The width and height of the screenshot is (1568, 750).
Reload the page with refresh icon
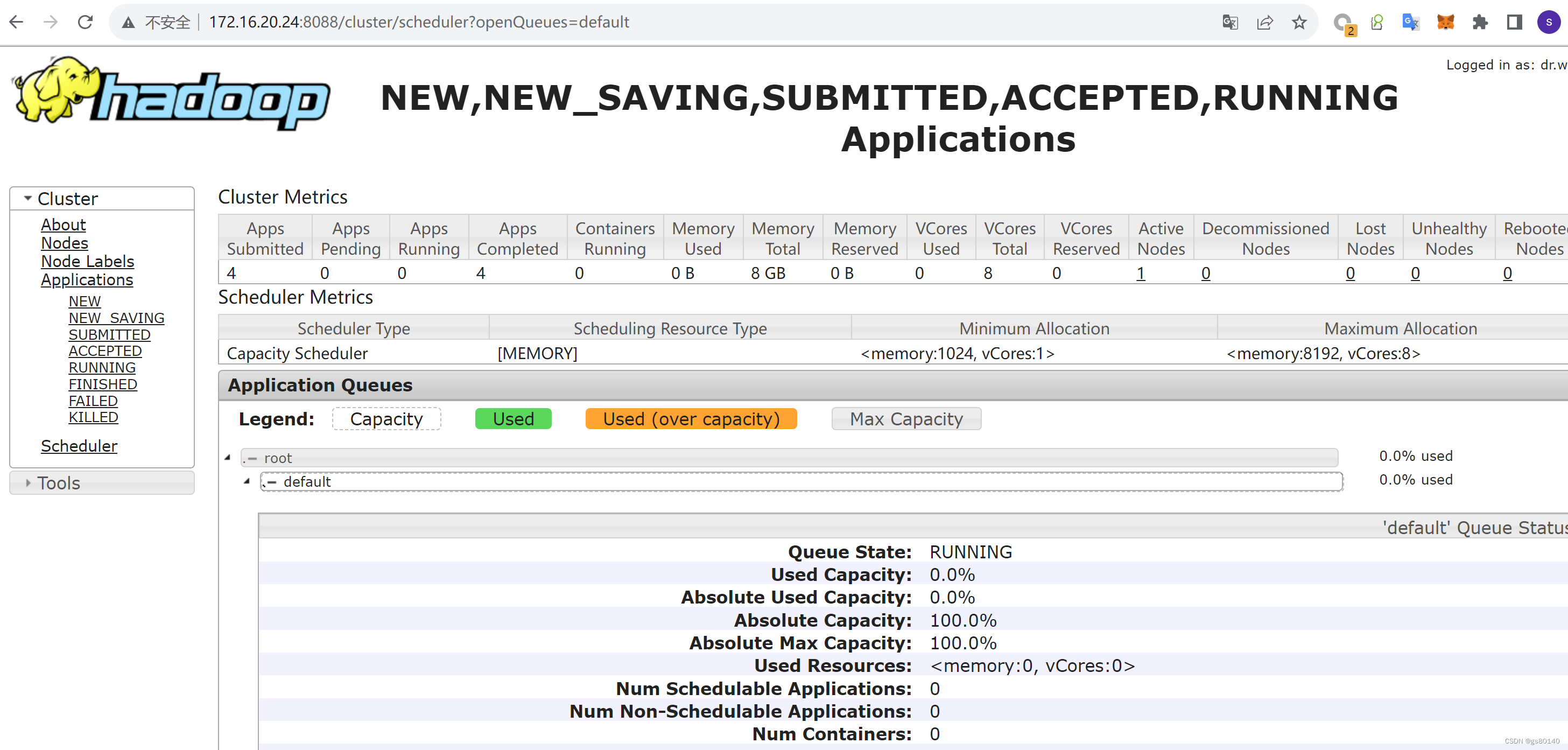click(85, 23)
